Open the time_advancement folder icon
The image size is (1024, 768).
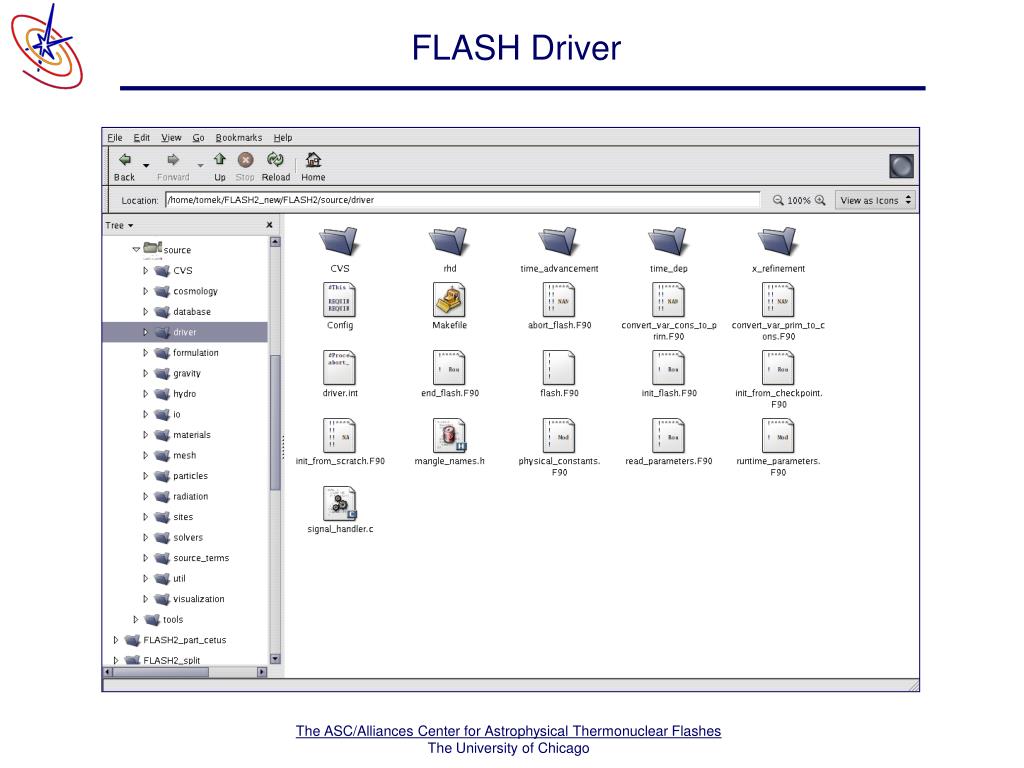558,242
